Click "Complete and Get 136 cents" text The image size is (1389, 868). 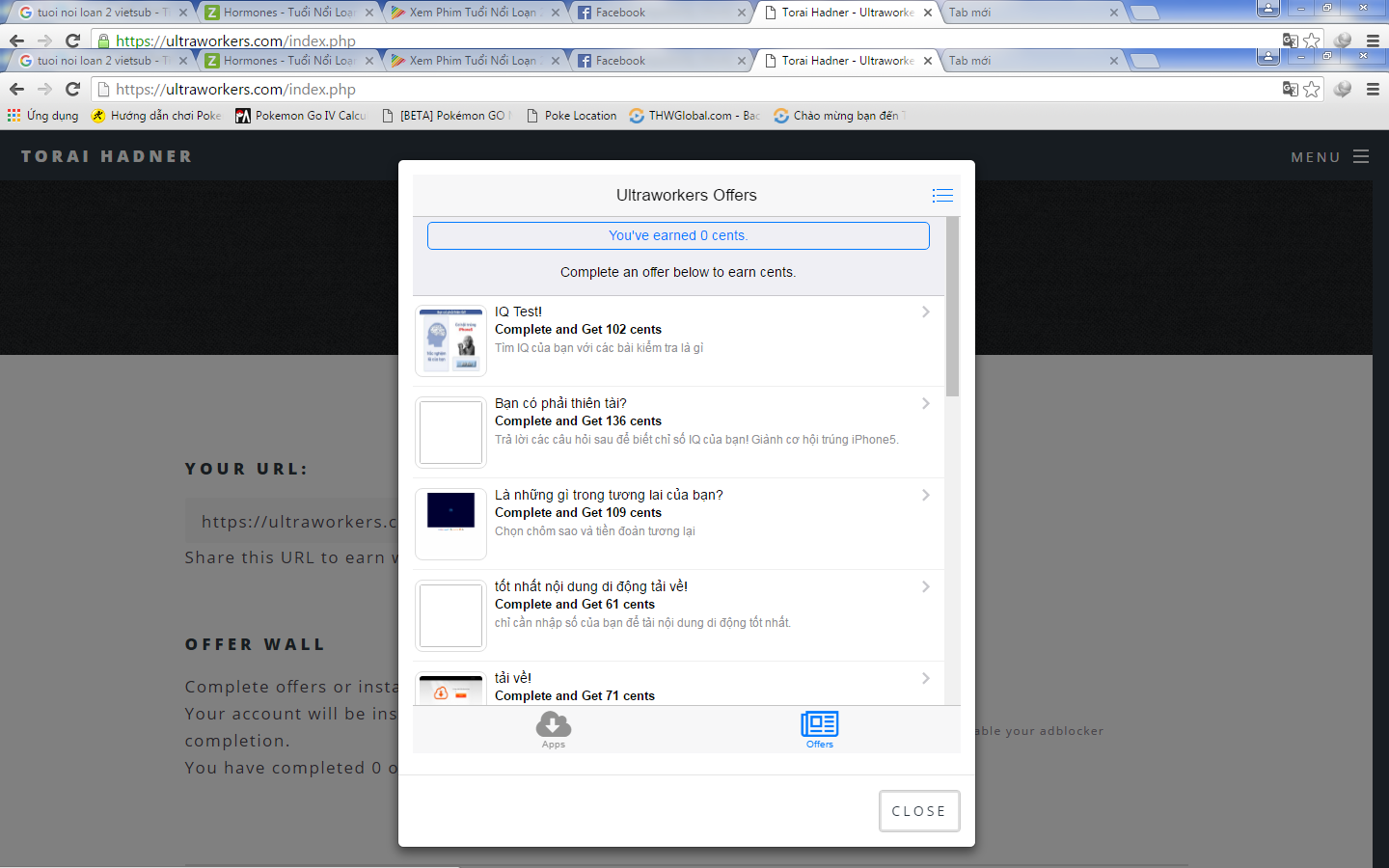pos(578,421)
